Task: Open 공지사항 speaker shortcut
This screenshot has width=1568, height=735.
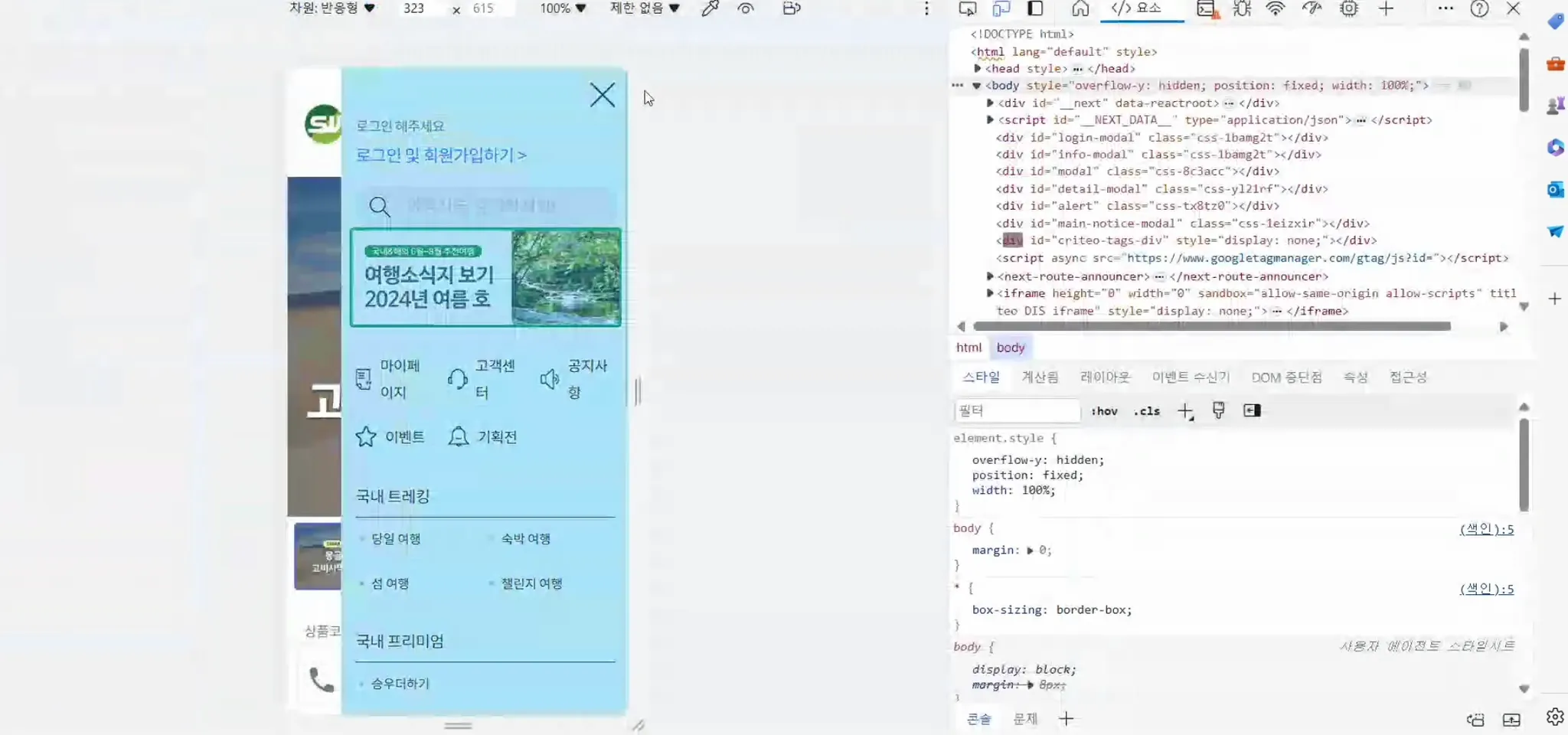Action: click(x=574, y=379)
